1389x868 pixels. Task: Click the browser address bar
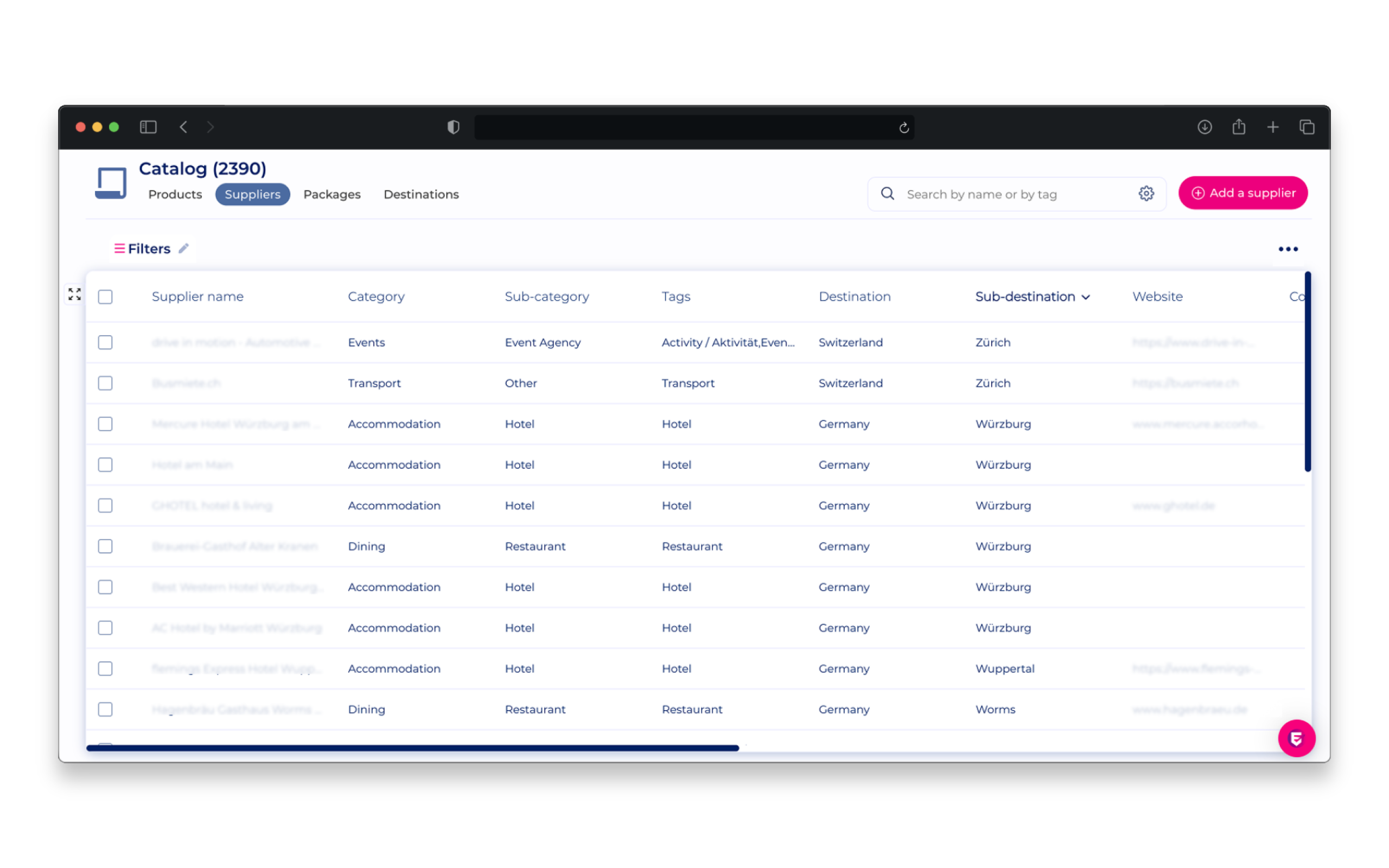(x=694, y=127)
